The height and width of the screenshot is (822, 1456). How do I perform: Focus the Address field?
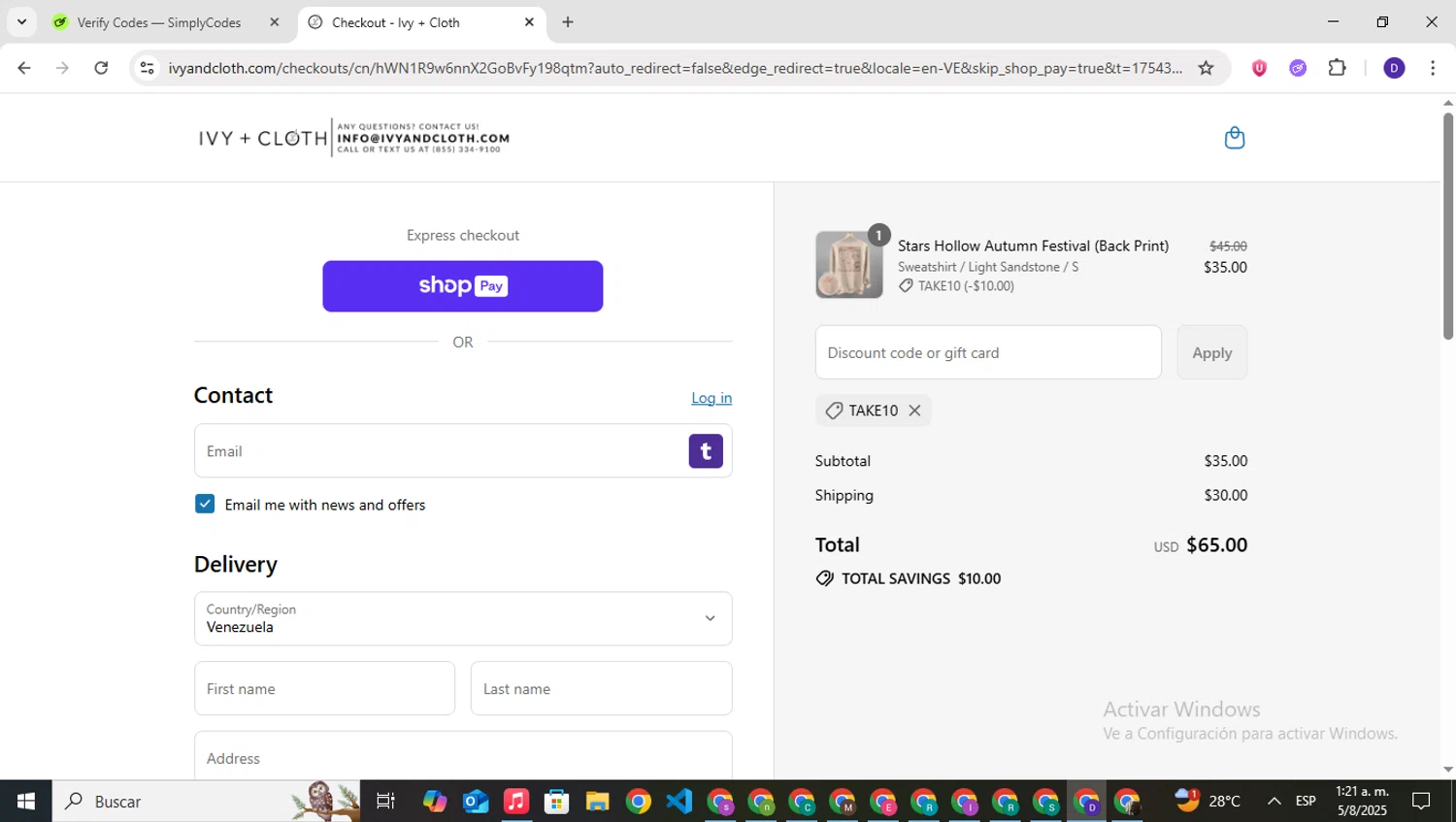463,757
